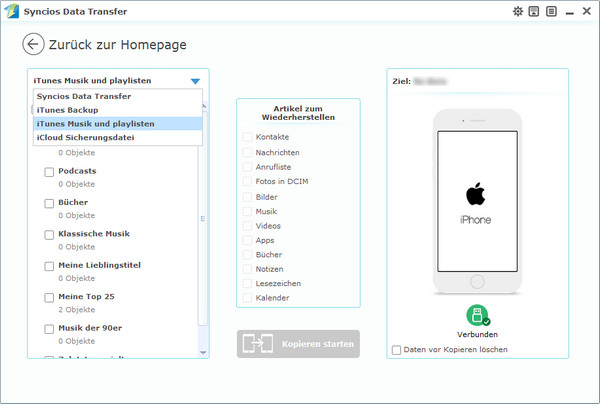Click the title bar save-window icon
The height and width of the screenshot is (404, 600).
pos(534,11)
